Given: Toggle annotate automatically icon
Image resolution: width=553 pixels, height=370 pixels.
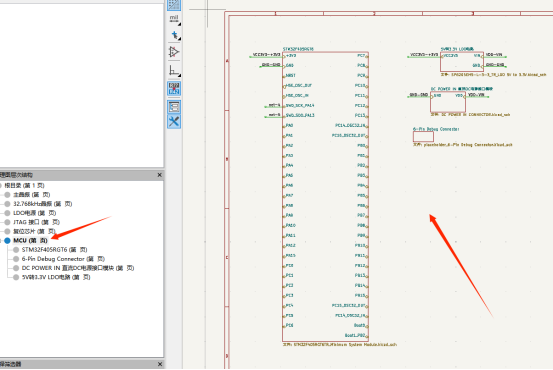Looking at the screenshot, I should tap(174, 88).
